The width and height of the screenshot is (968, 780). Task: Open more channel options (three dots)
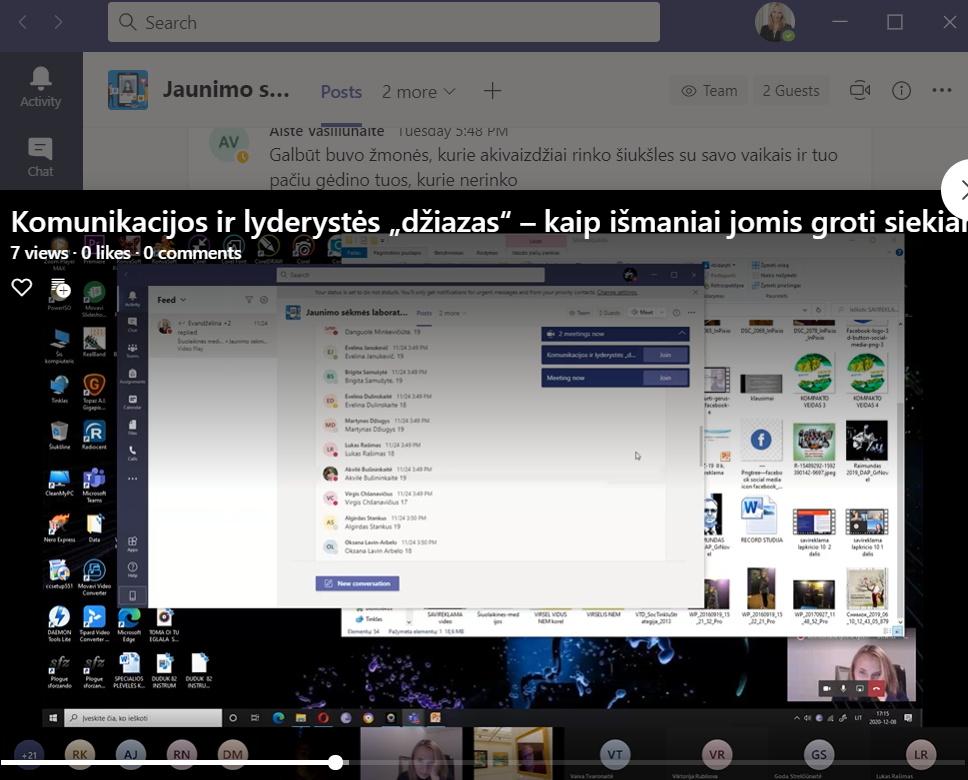941,90
